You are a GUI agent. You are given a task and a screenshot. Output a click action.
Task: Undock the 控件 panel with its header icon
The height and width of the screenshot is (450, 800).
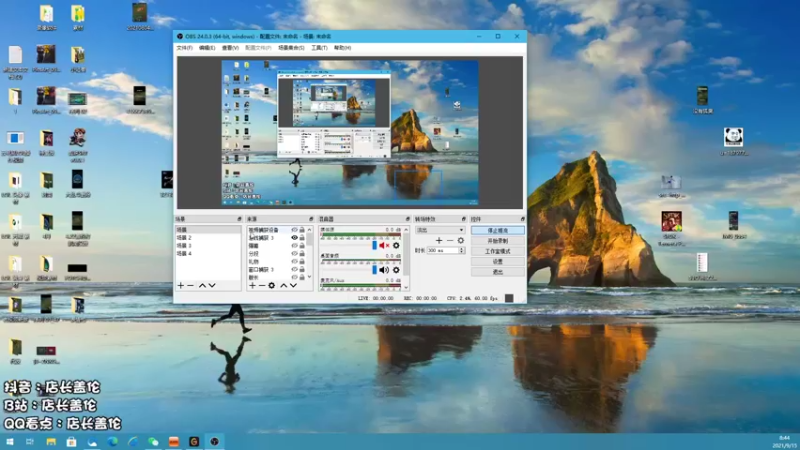pyautogui.click(x=522, y=219)
